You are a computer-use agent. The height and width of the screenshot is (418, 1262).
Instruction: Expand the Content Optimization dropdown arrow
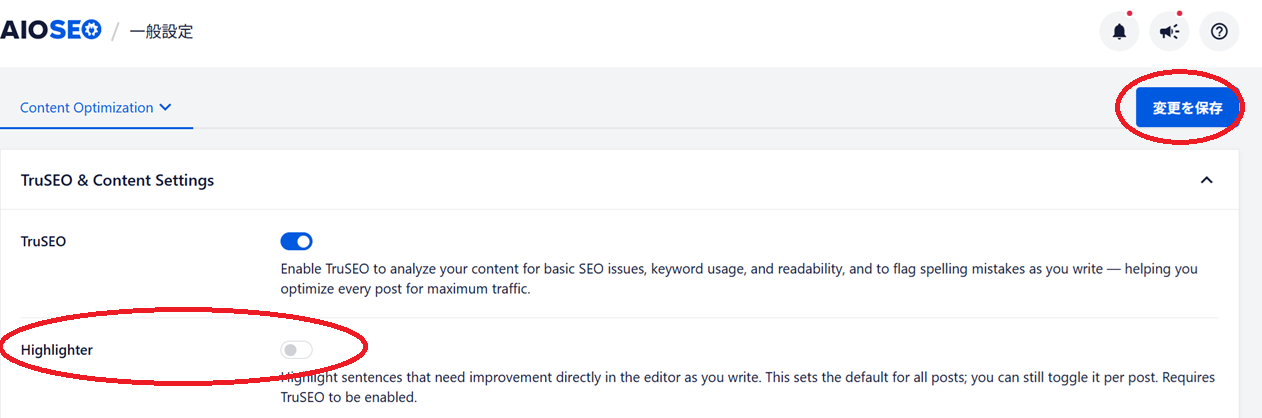(x=166, y=107)
